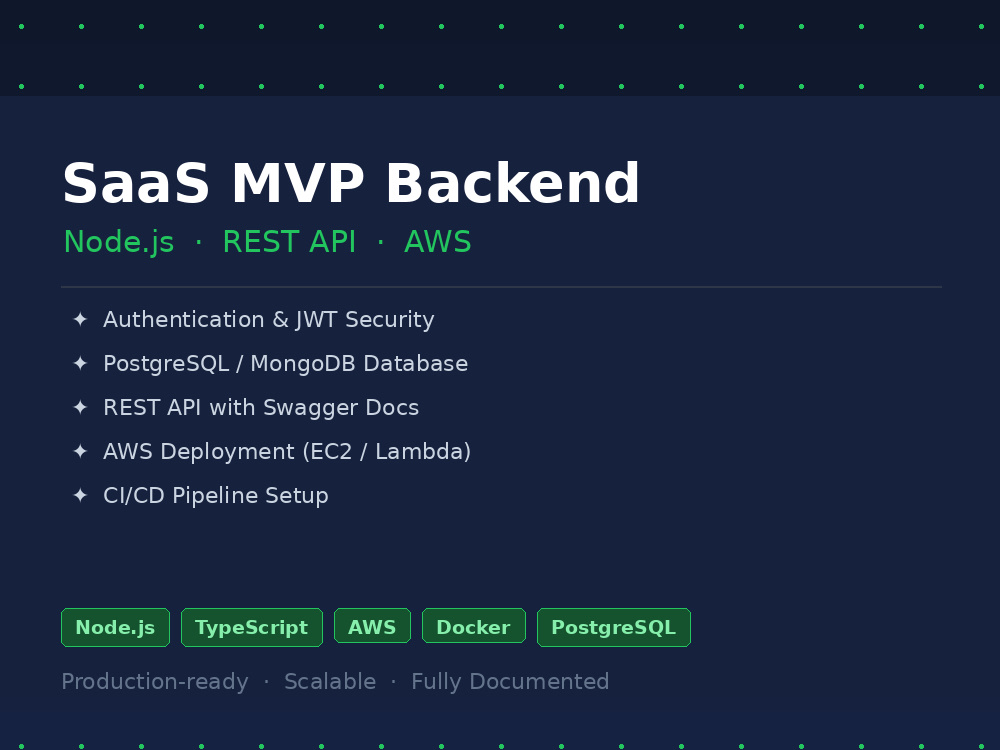The height and width of the screenshot is (750, 1000).
Task: Select Authentication & JWT Security line
Action: click(x=268, y=320)
